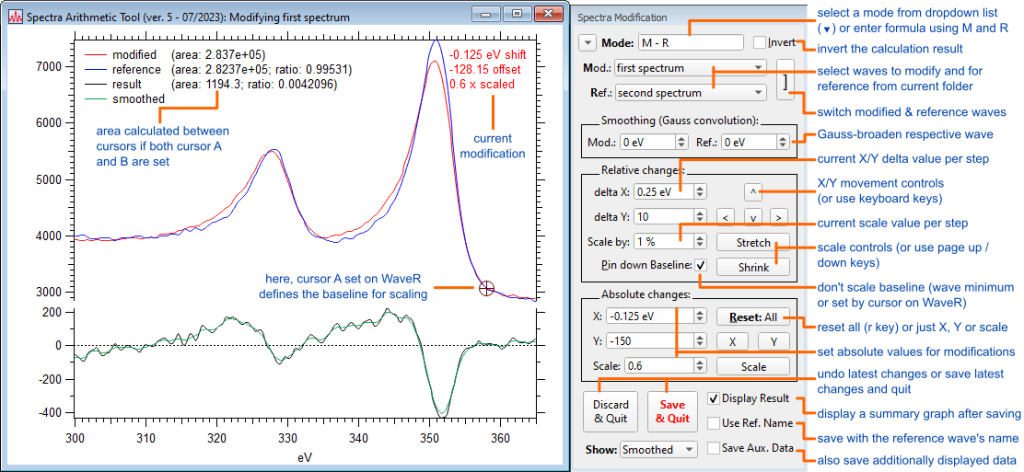
Task: Click the 'reference' legend entry in the graph
Action: (x=136, y=69)
